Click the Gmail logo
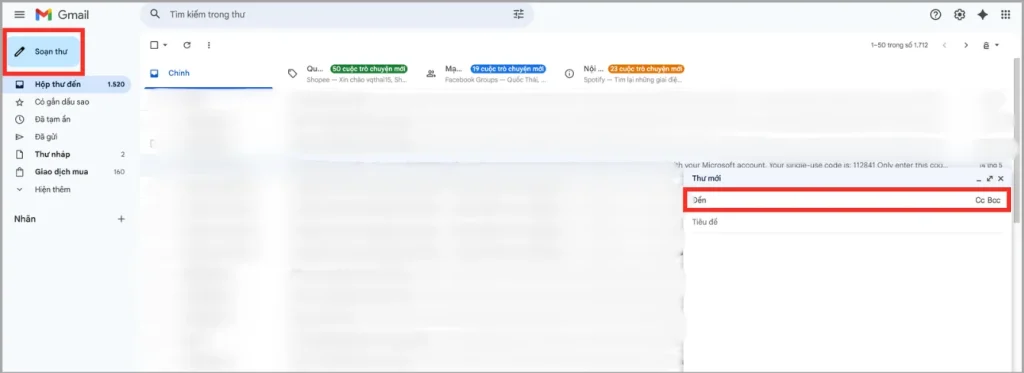This screenshot has height=373, width=1024. tap(62, 14)
